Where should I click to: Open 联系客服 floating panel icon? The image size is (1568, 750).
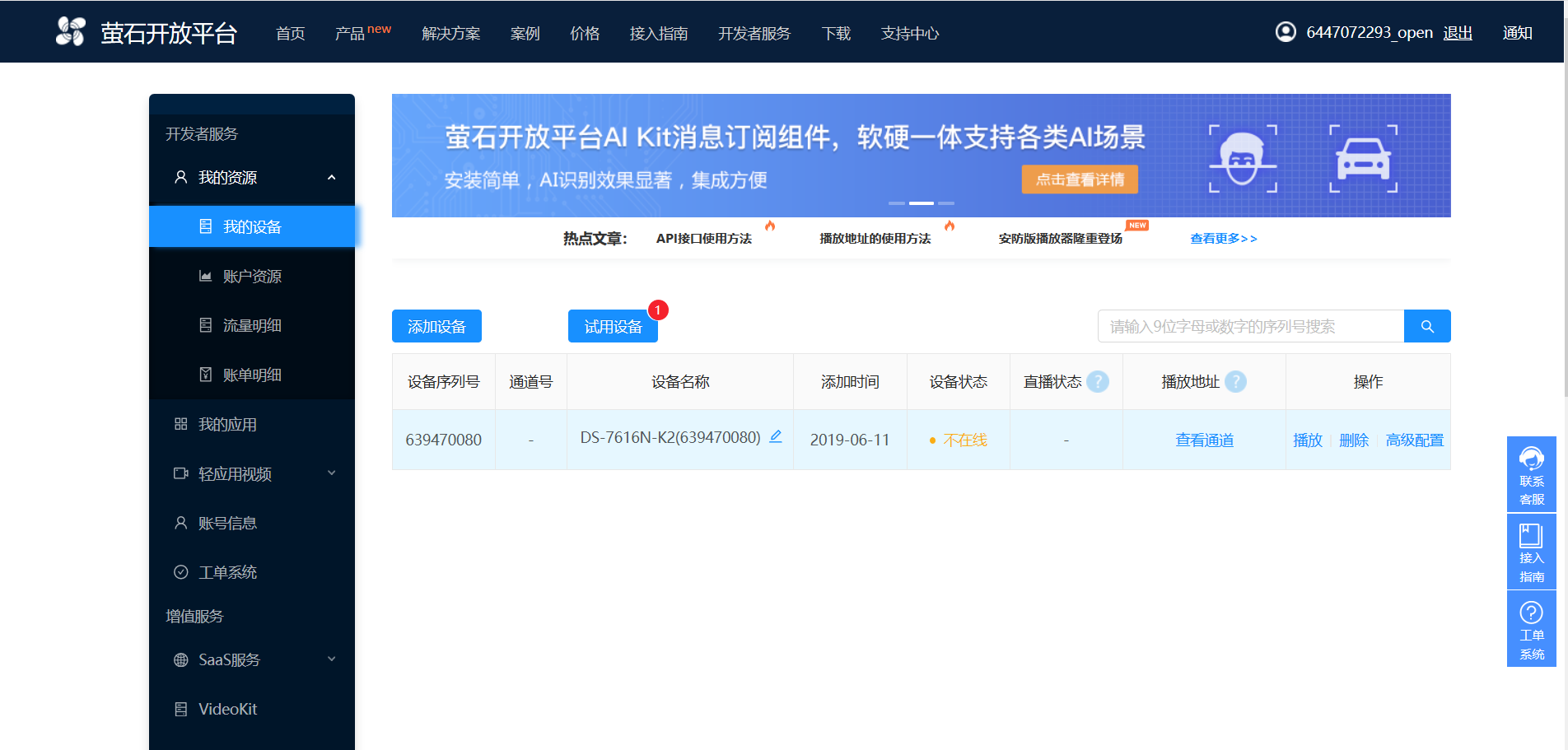pos(1531,459)
